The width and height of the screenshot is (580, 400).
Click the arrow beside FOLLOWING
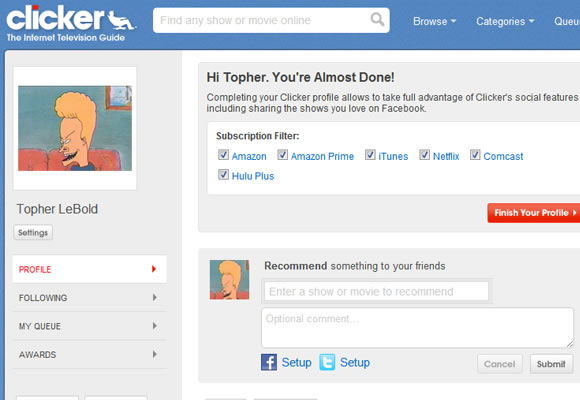pos(155,297)
